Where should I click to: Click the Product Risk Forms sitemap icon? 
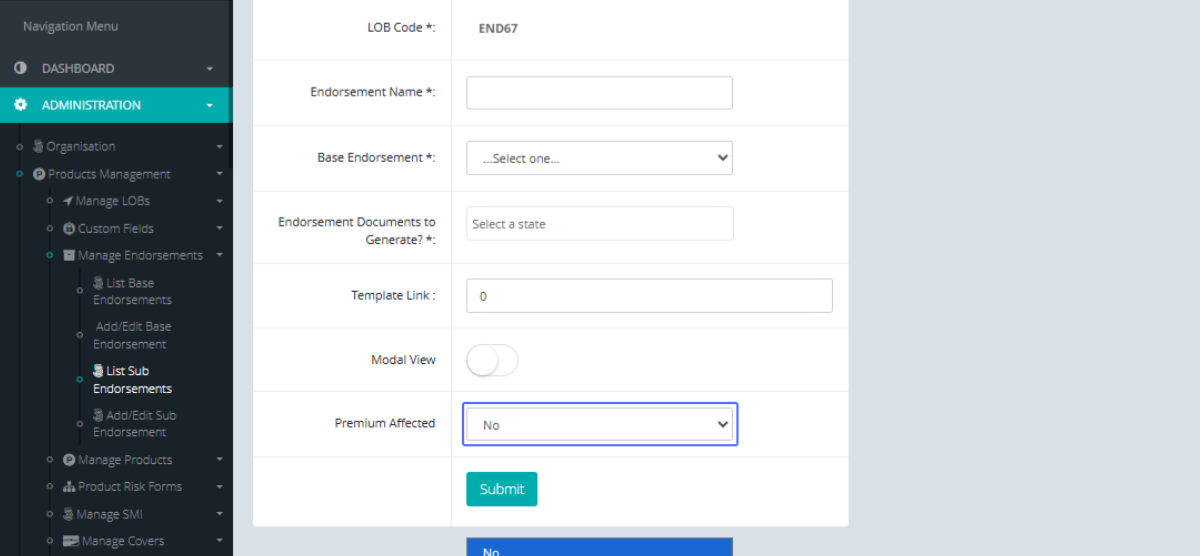pyautogui.click(x=69, y=487)
